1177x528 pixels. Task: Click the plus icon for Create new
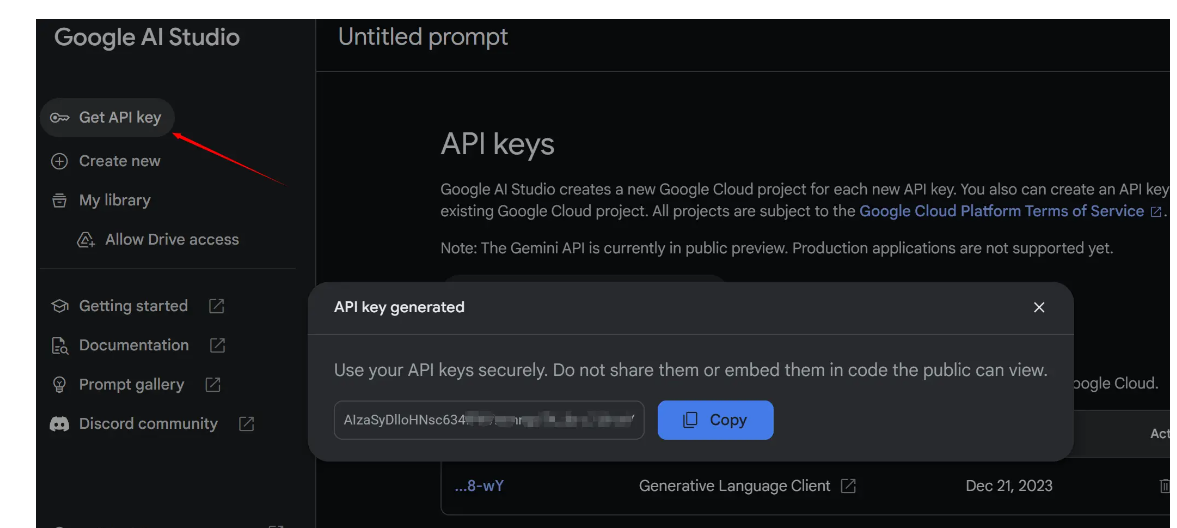pyautogui.click(x=59, y=161)
